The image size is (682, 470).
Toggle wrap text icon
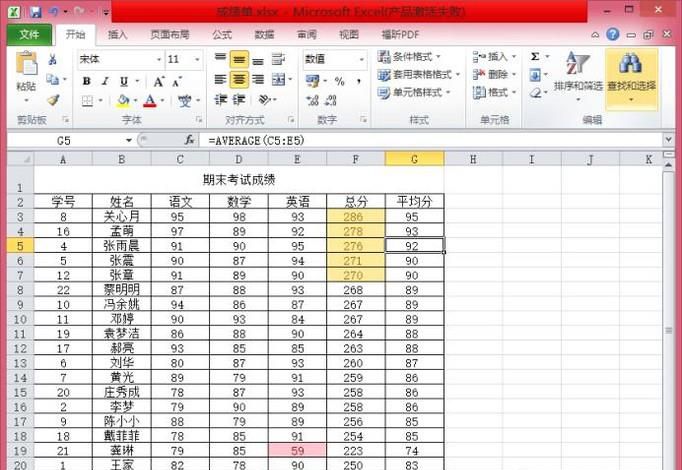[x=278, y=59]
